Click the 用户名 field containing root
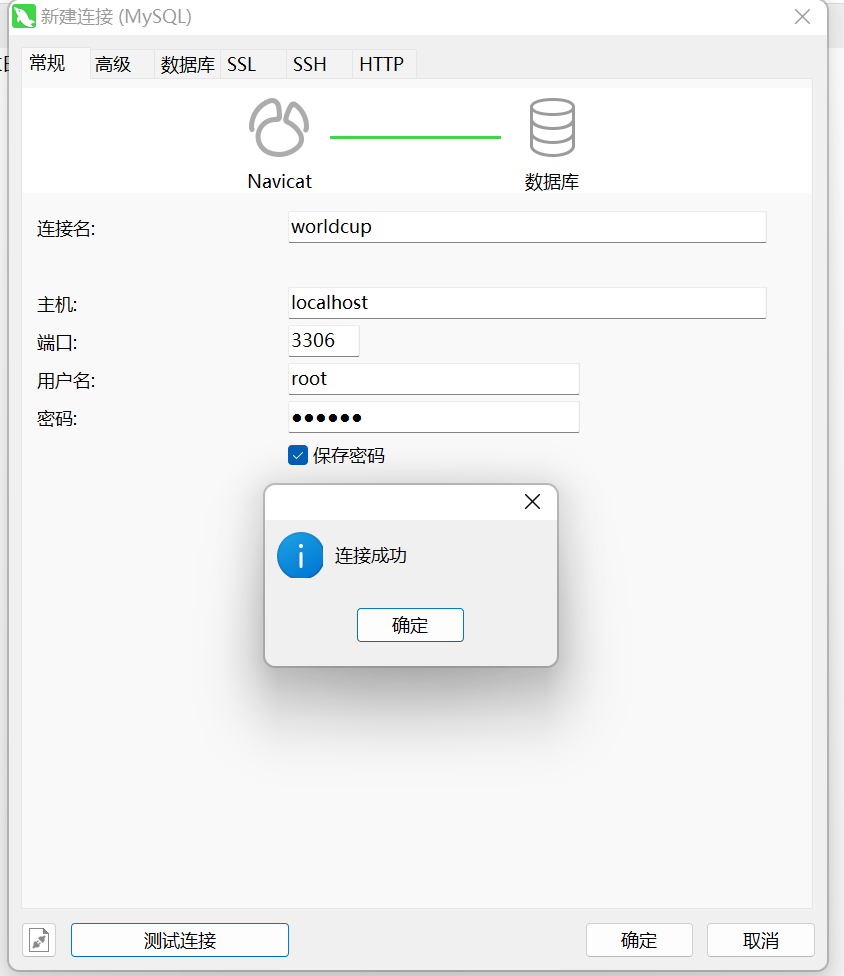 434,379
